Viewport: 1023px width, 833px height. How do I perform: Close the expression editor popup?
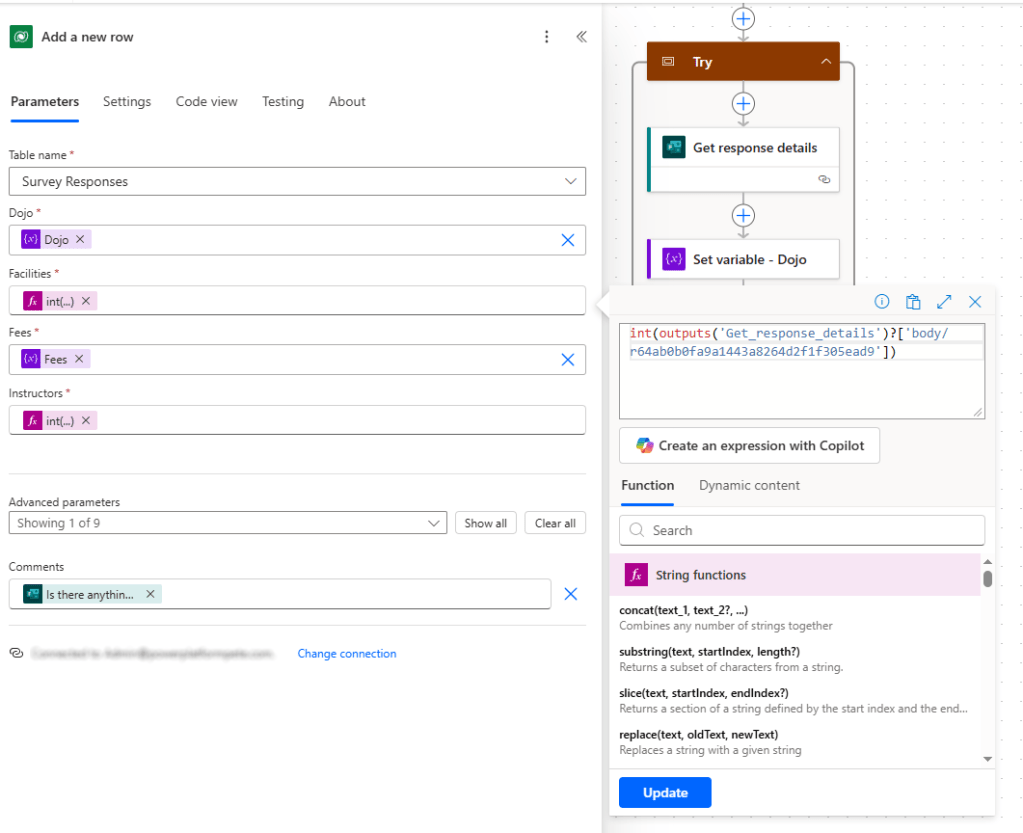coord(975,301)
